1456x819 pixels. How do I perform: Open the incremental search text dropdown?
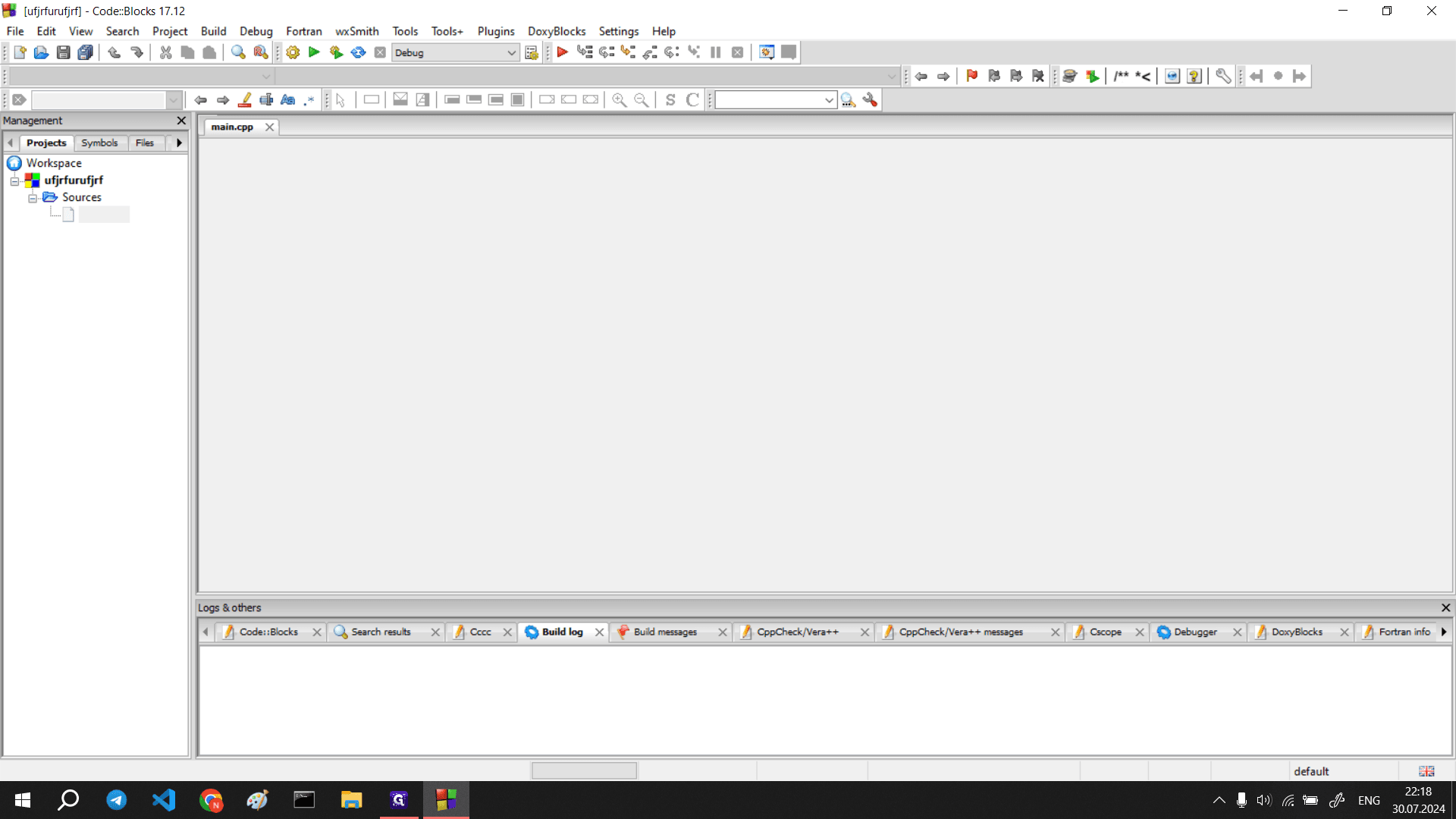(174, 100)
